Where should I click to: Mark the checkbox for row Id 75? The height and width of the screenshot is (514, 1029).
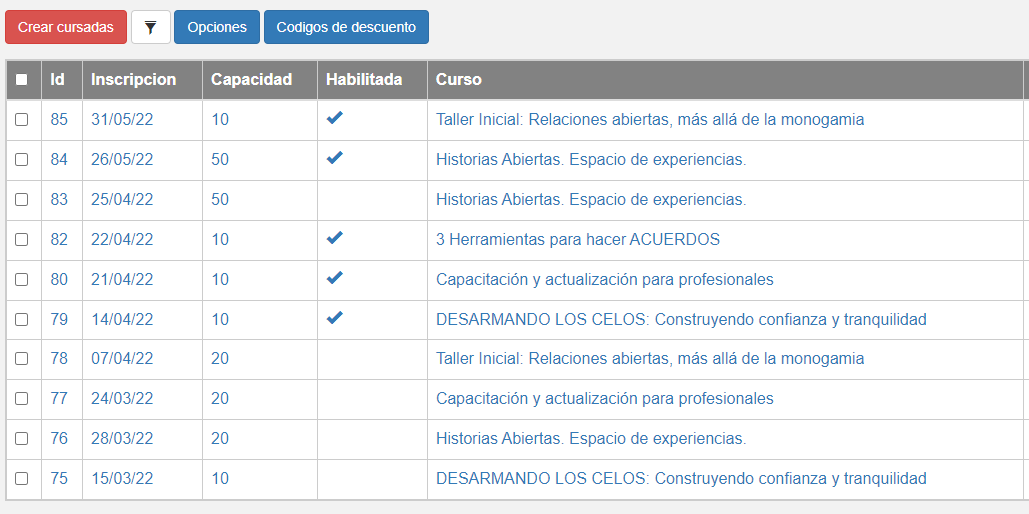pos(22,479)
